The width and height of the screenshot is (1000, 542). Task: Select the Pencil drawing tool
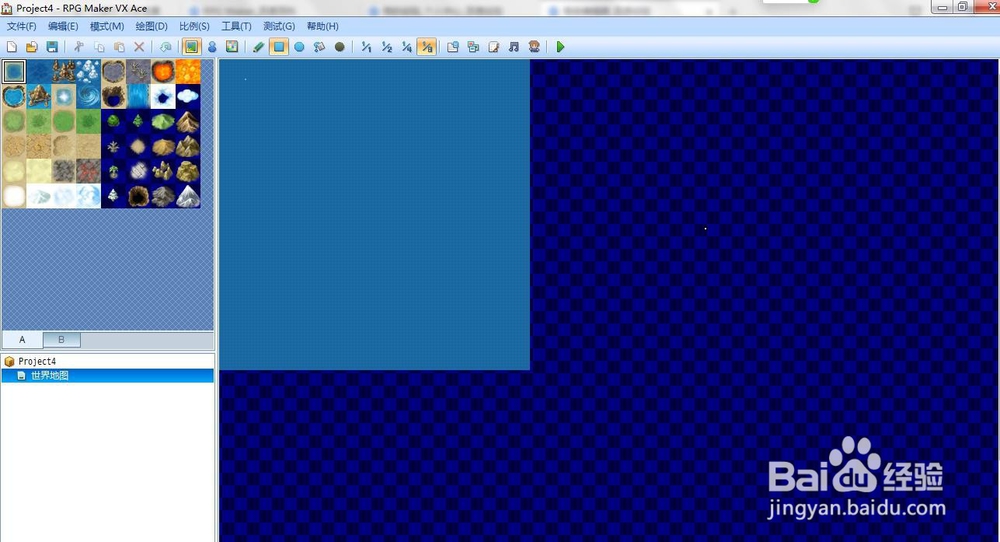258,47
